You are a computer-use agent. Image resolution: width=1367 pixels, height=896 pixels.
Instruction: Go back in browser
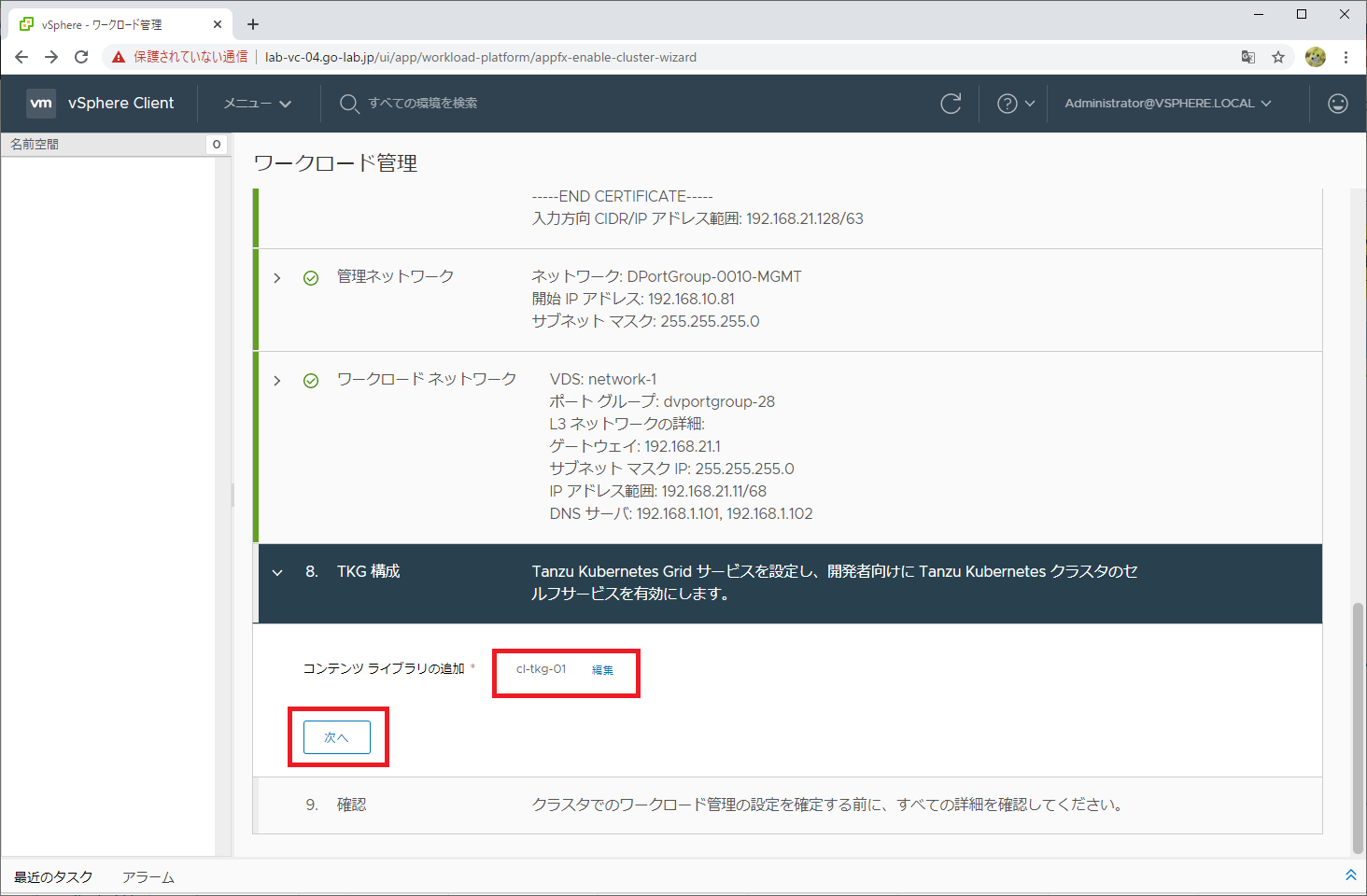(x=21, y=57)
